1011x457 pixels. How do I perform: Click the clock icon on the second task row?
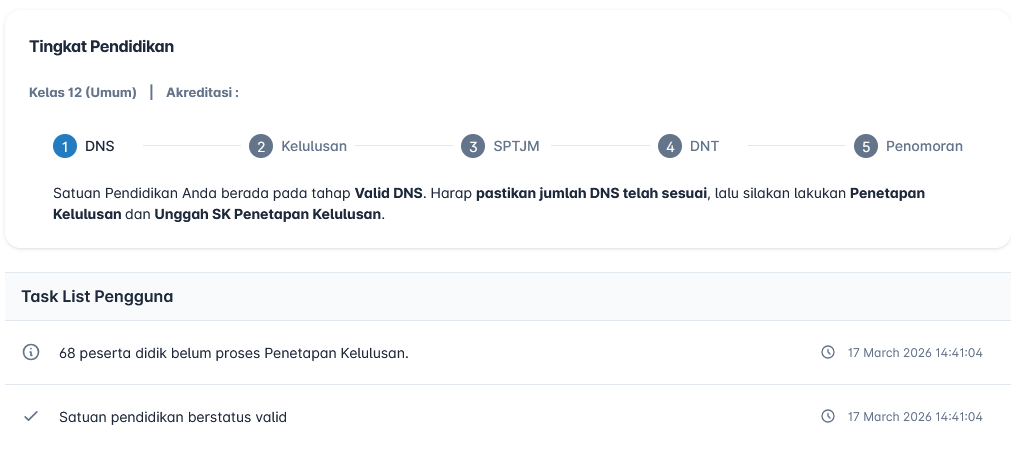[x=828, y=417]
